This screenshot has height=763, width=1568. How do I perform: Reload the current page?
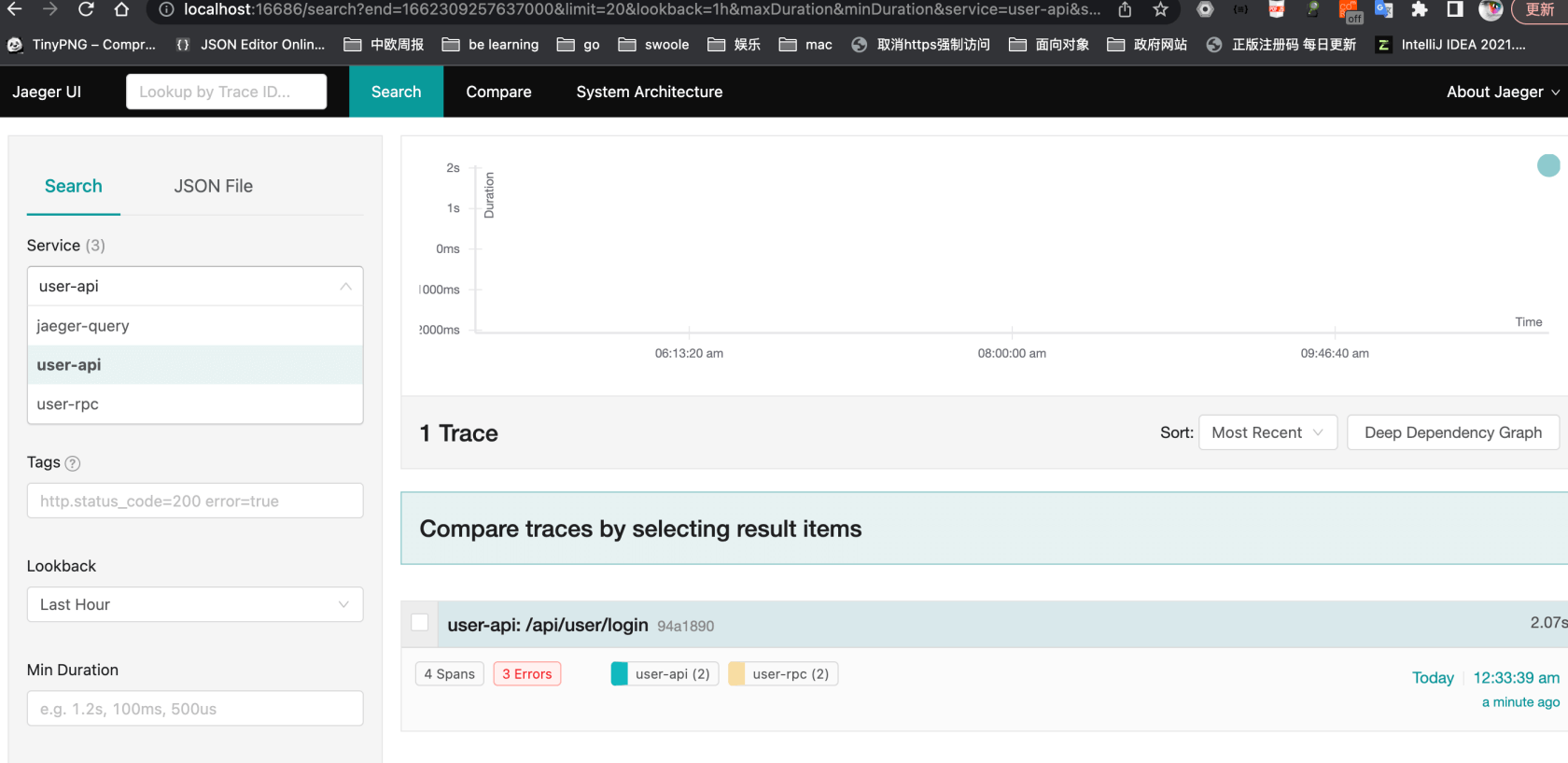tap(86, 9)
